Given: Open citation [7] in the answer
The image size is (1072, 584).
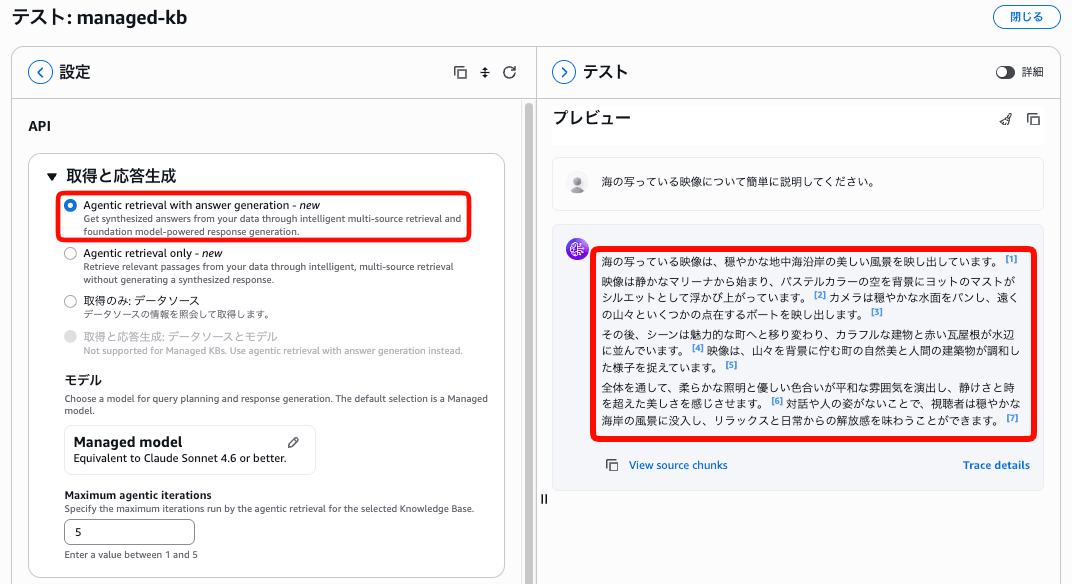Looking at the screenshot, I should [1012, 419].
